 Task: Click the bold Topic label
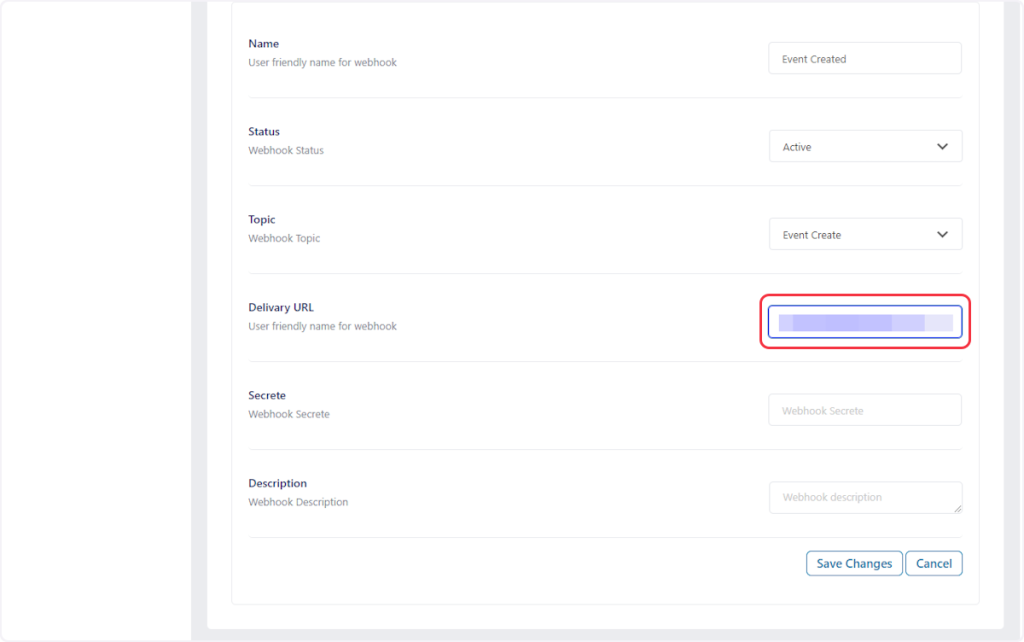tap(262, 220)
